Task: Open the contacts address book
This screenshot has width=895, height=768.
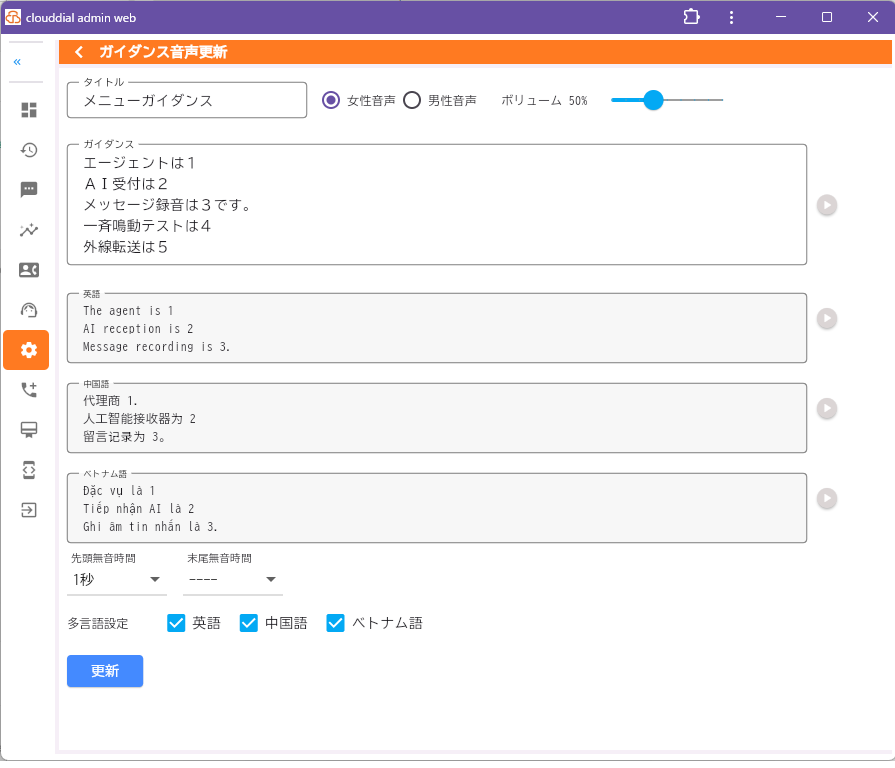Action: [28, 270]
